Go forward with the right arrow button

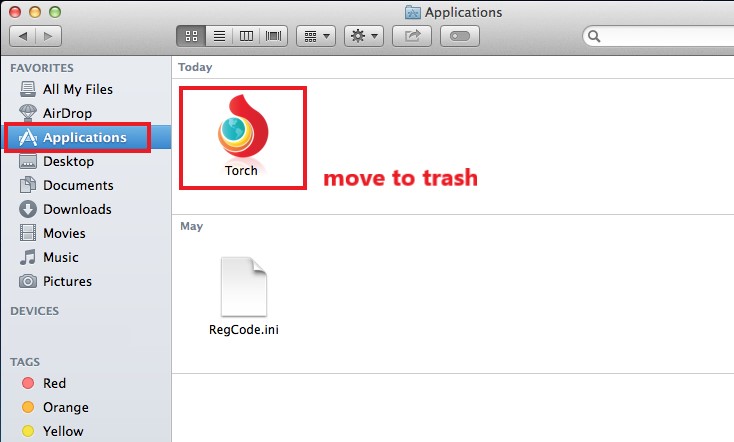point(48,36)
